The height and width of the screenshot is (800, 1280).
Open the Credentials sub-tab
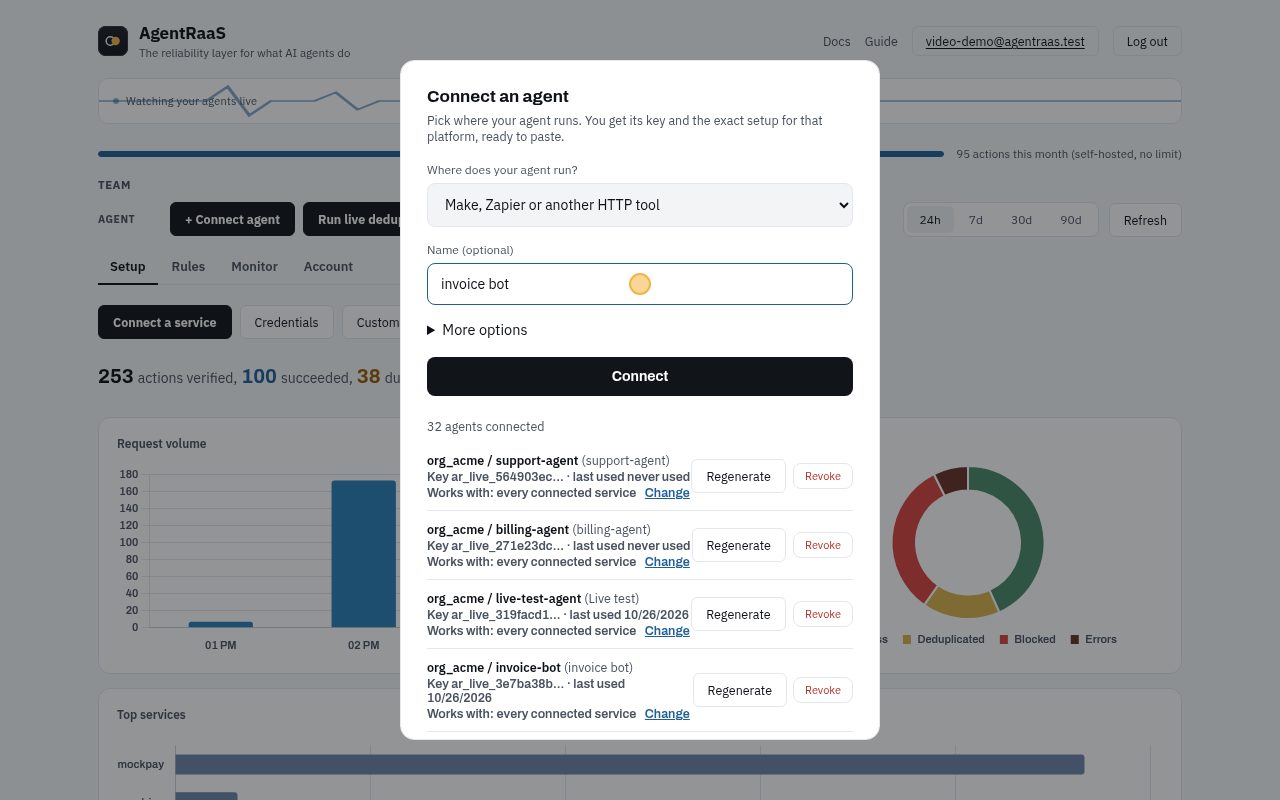tap(286, 323)
